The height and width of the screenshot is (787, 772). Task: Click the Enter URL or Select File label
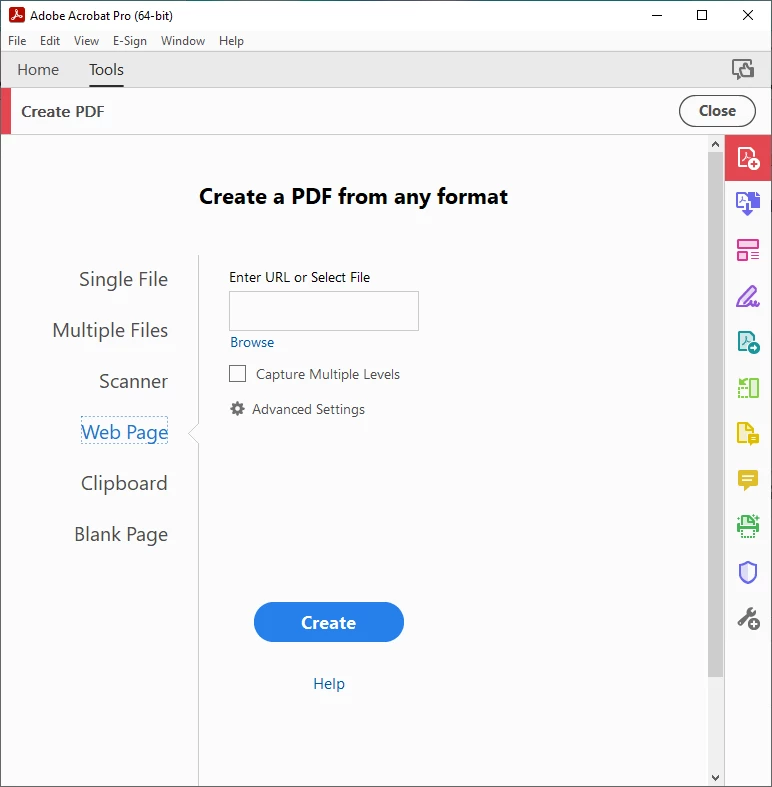click(300, 277)
